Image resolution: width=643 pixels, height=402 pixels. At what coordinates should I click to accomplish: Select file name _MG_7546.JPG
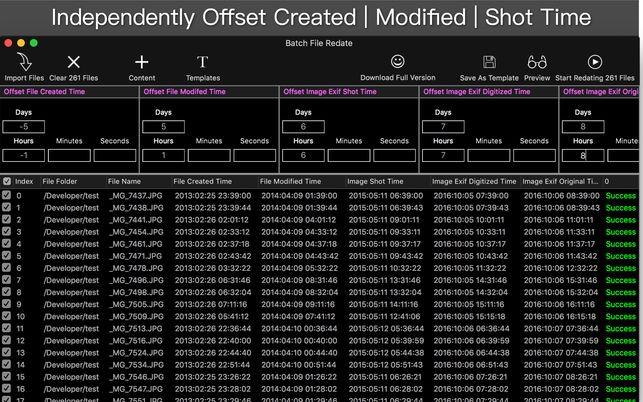(136, 377)
